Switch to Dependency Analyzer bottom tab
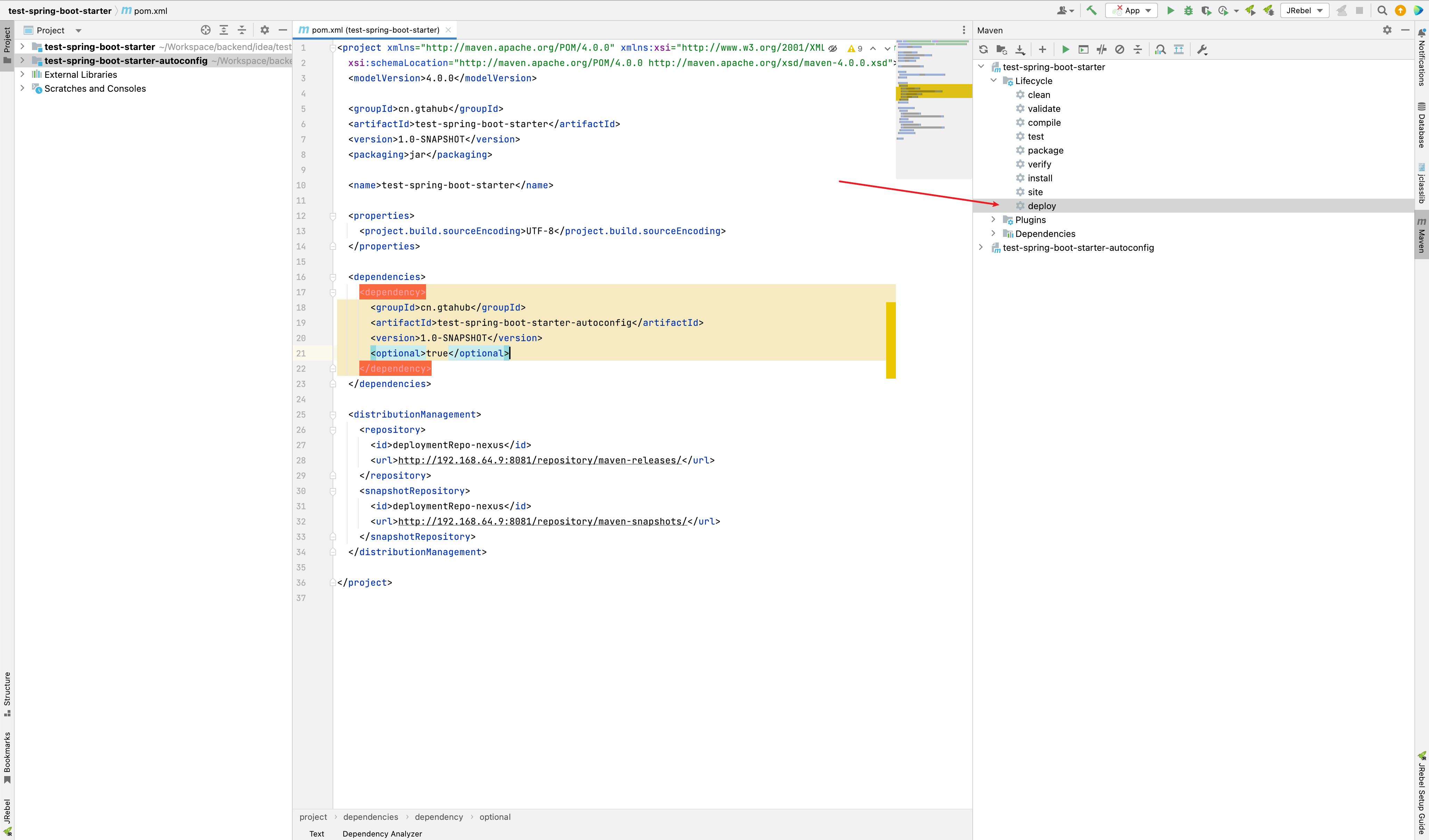The height and width of the screenshot is (840, 1429). point(382,833)
